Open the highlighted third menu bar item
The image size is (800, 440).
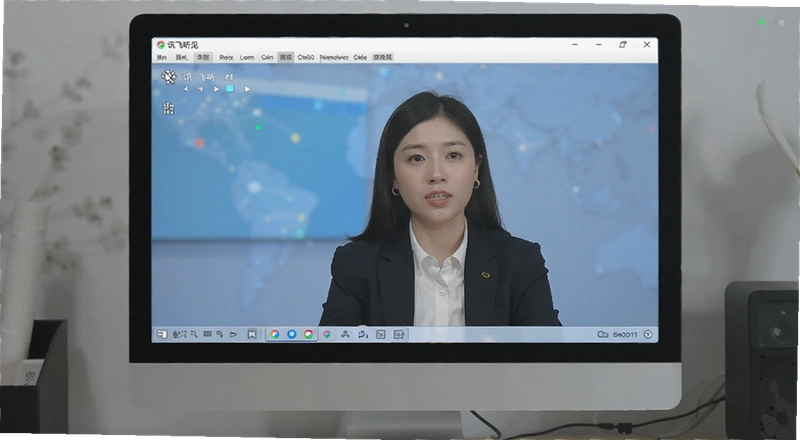[x=203, y=57]
